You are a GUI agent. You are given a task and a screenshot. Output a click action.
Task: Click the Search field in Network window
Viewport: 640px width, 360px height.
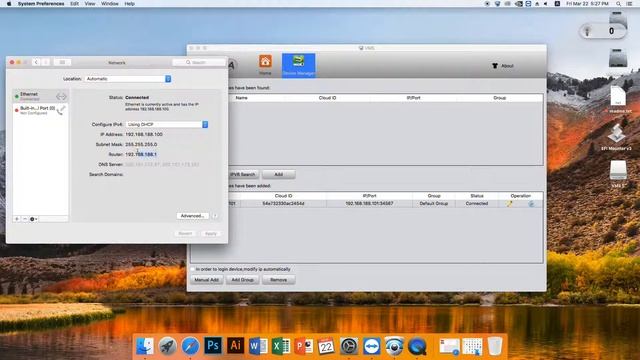(x=199, y=62)
